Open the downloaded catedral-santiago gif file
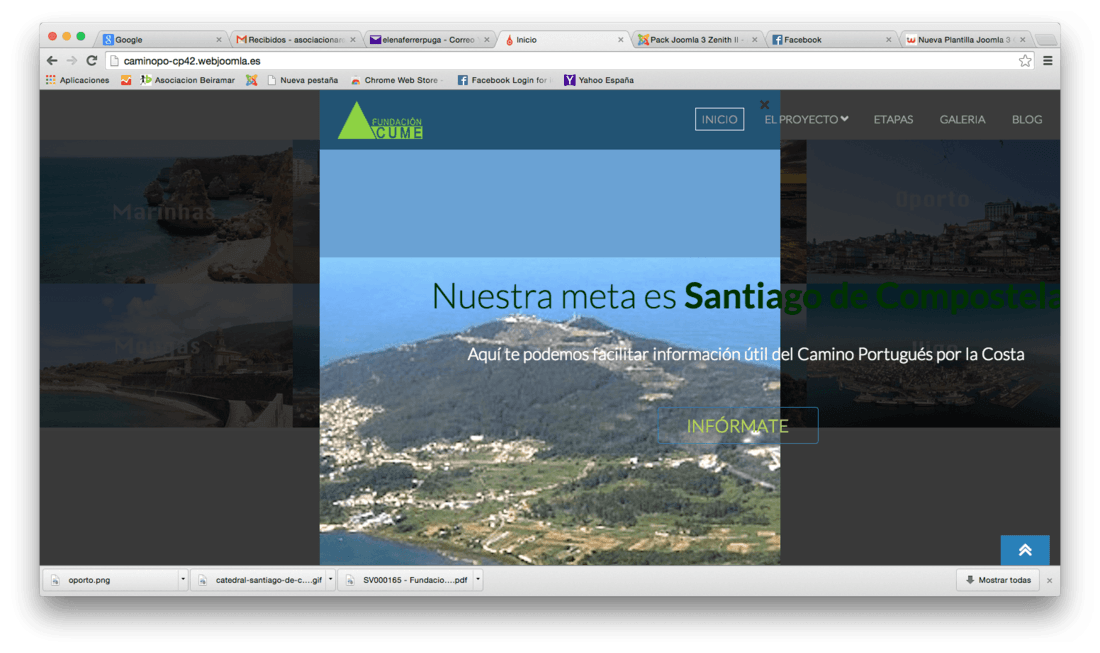Viewport: 1100px width, 653px height. click(260, 580)
